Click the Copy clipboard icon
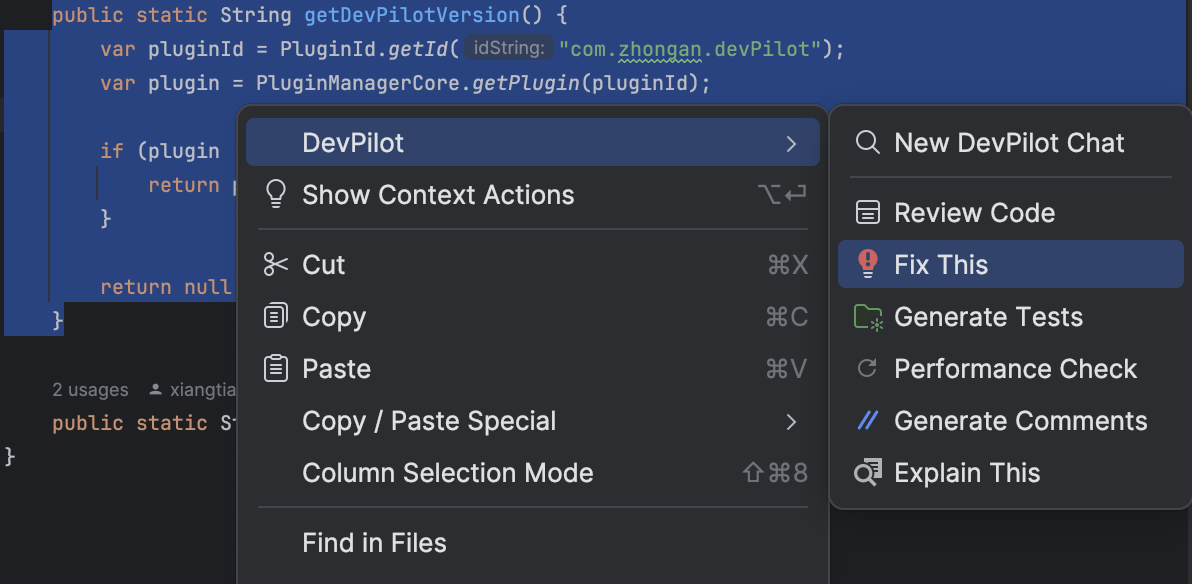This screenshot has height=584, width=1192. click(275, 317)
